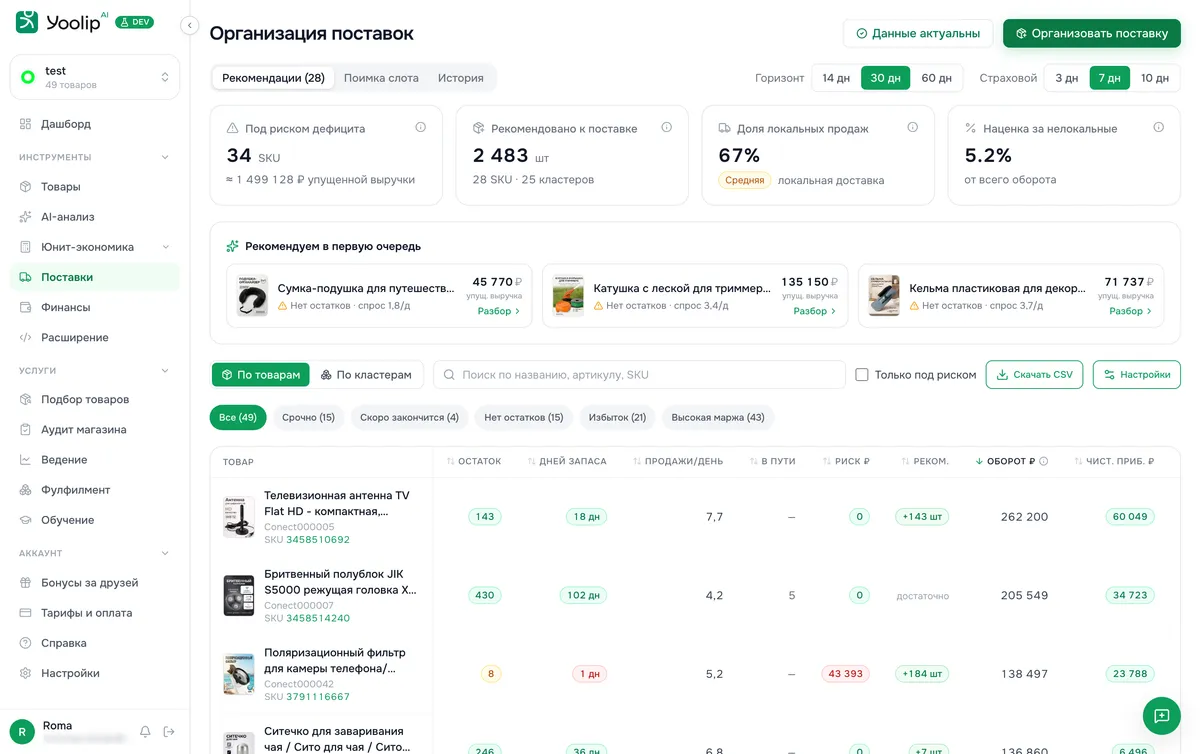The height and width of the screenshot is (754, 1200).
Task: Open the test store selector dropdown
Action: point(95,77)
